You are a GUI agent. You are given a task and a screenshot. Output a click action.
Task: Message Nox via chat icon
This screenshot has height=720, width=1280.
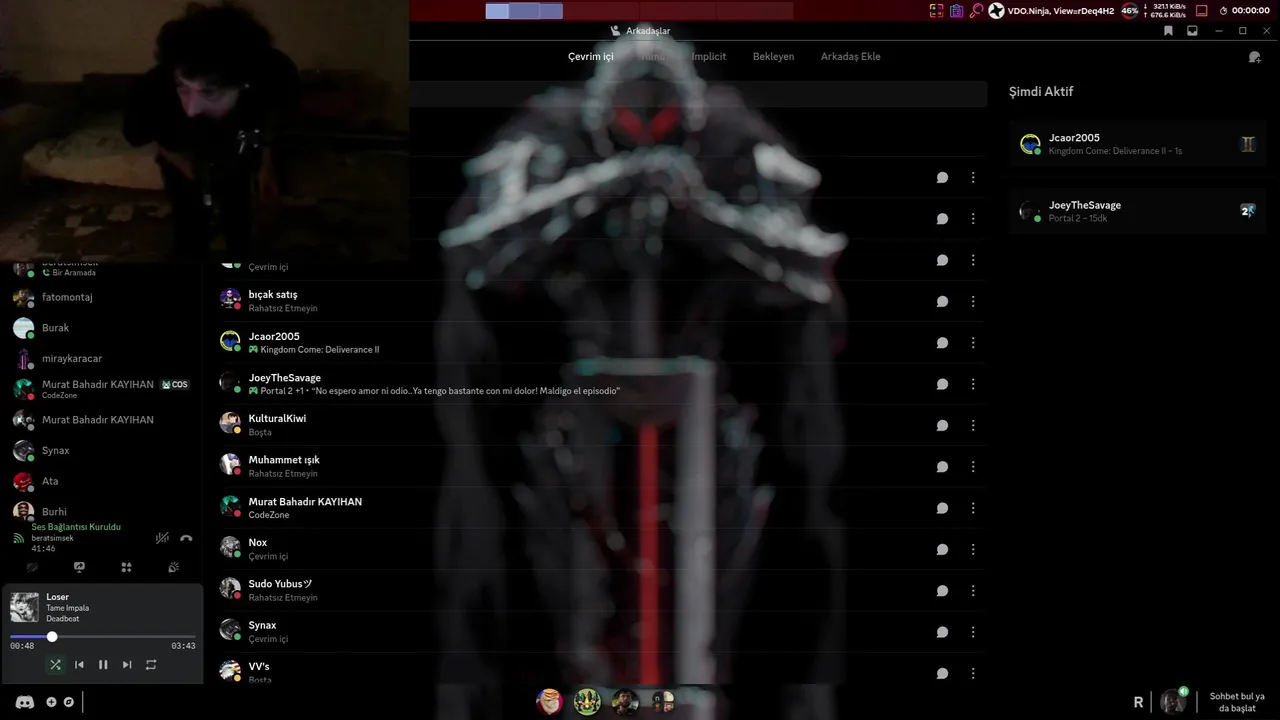pos(942,549)
